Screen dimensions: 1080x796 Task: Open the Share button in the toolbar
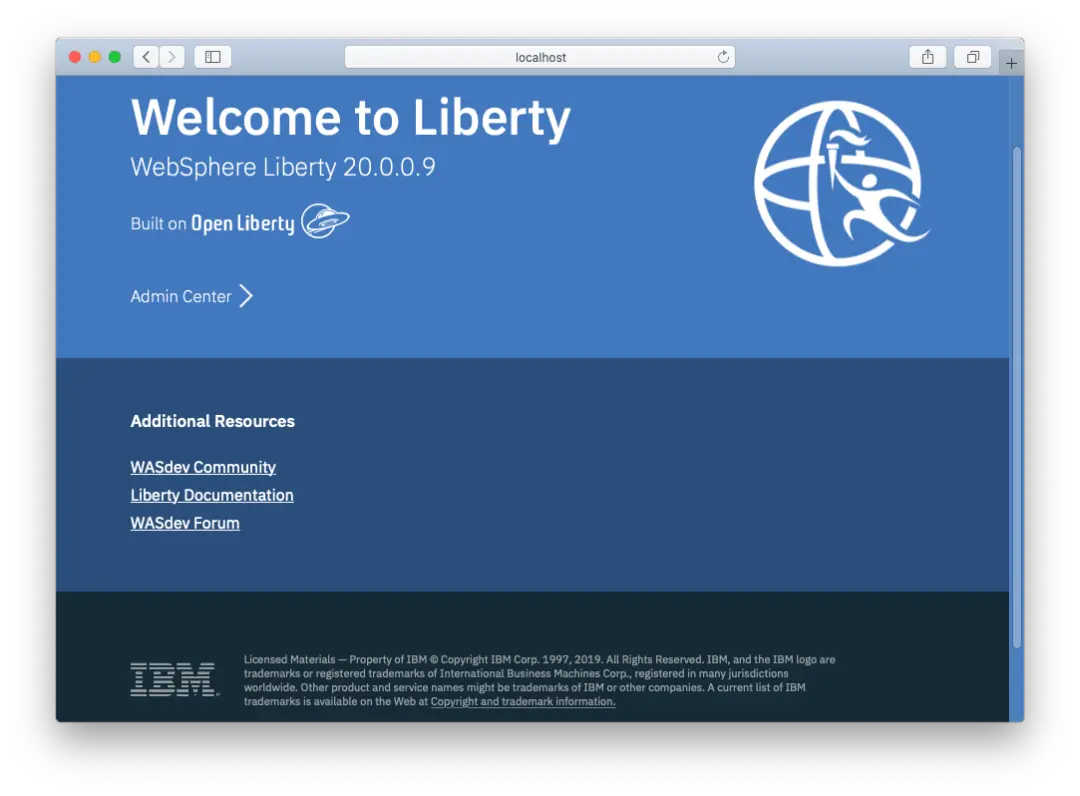click(928, 57)
